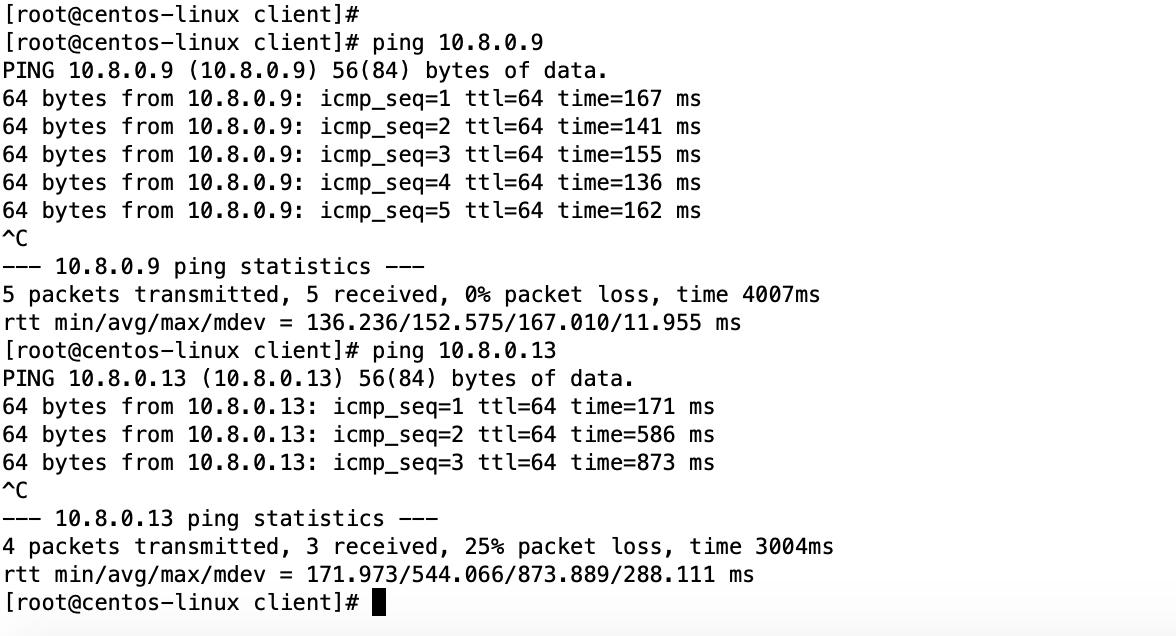Image resolution: width=1176 pixels, height=636 pixels.
Task: Click the 'time=167 ms' ping reply
Action: [629, 99]
